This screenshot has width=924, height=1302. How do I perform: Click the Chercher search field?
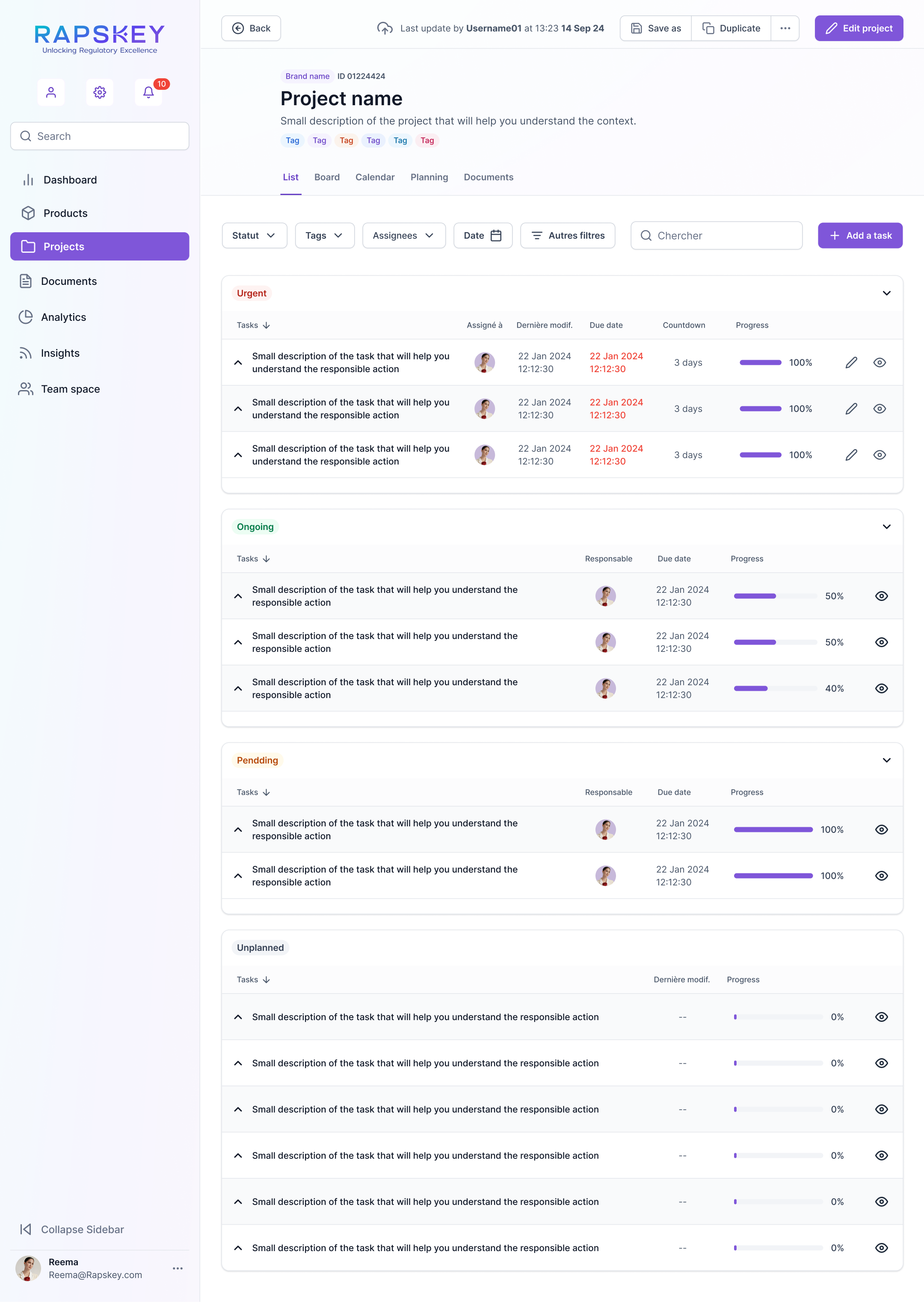coord(717,236)
